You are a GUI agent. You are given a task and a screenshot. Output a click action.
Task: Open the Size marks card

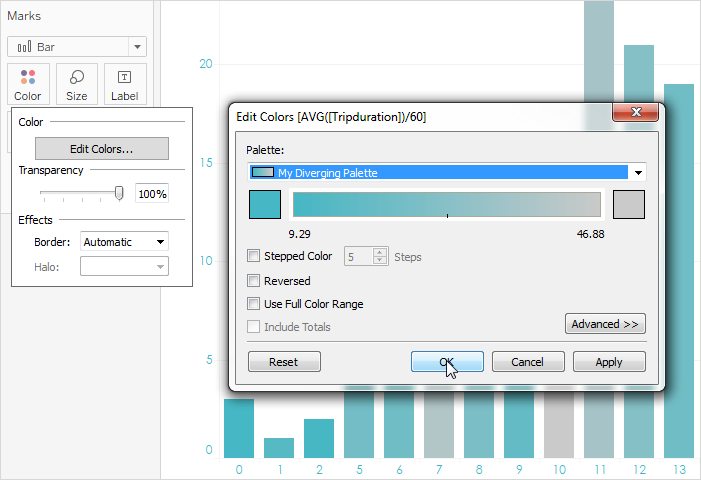click(76, 84)
